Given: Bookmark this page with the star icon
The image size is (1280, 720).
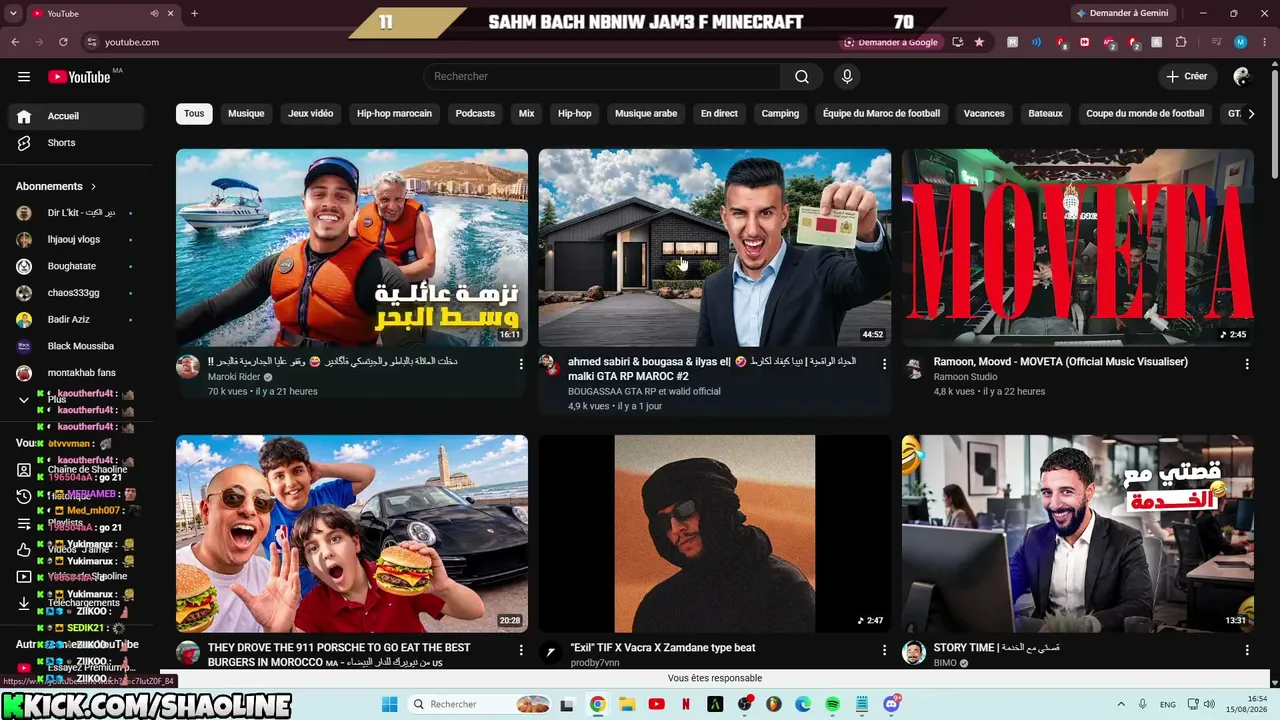Looking at the screenshot, I should 979,42.
